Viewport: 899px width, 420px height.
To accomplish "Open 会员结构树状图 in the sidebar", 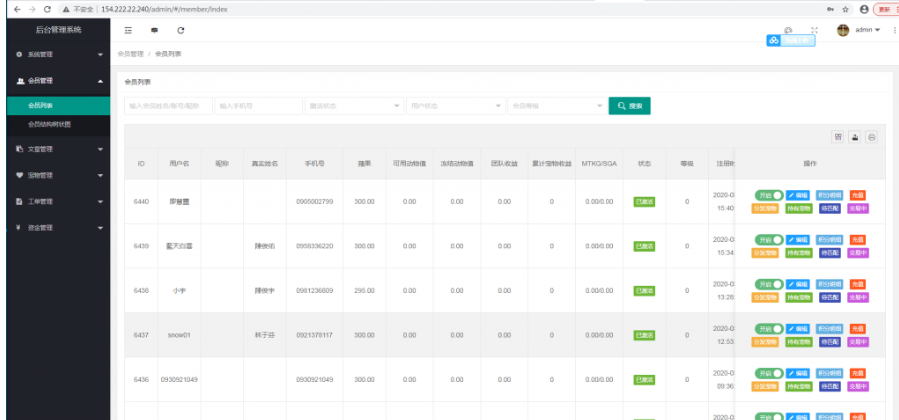I will (x=50, y=124).
